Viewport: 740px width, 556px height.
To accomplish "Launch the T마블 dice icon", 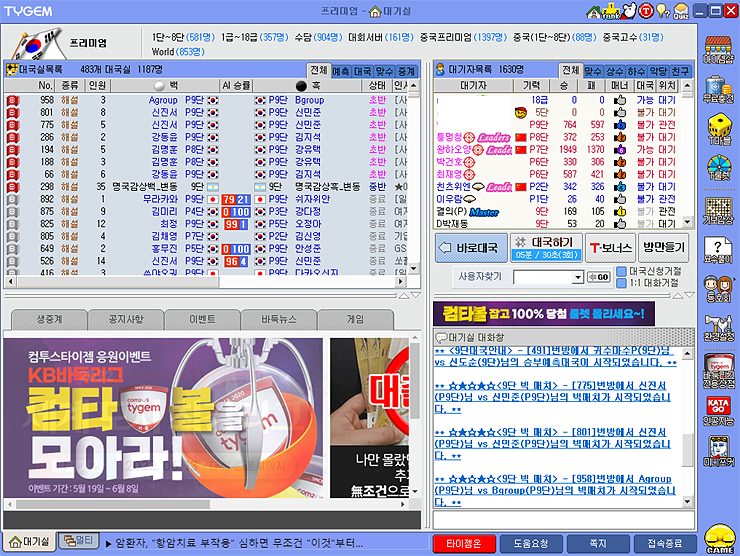I will 719,128.
